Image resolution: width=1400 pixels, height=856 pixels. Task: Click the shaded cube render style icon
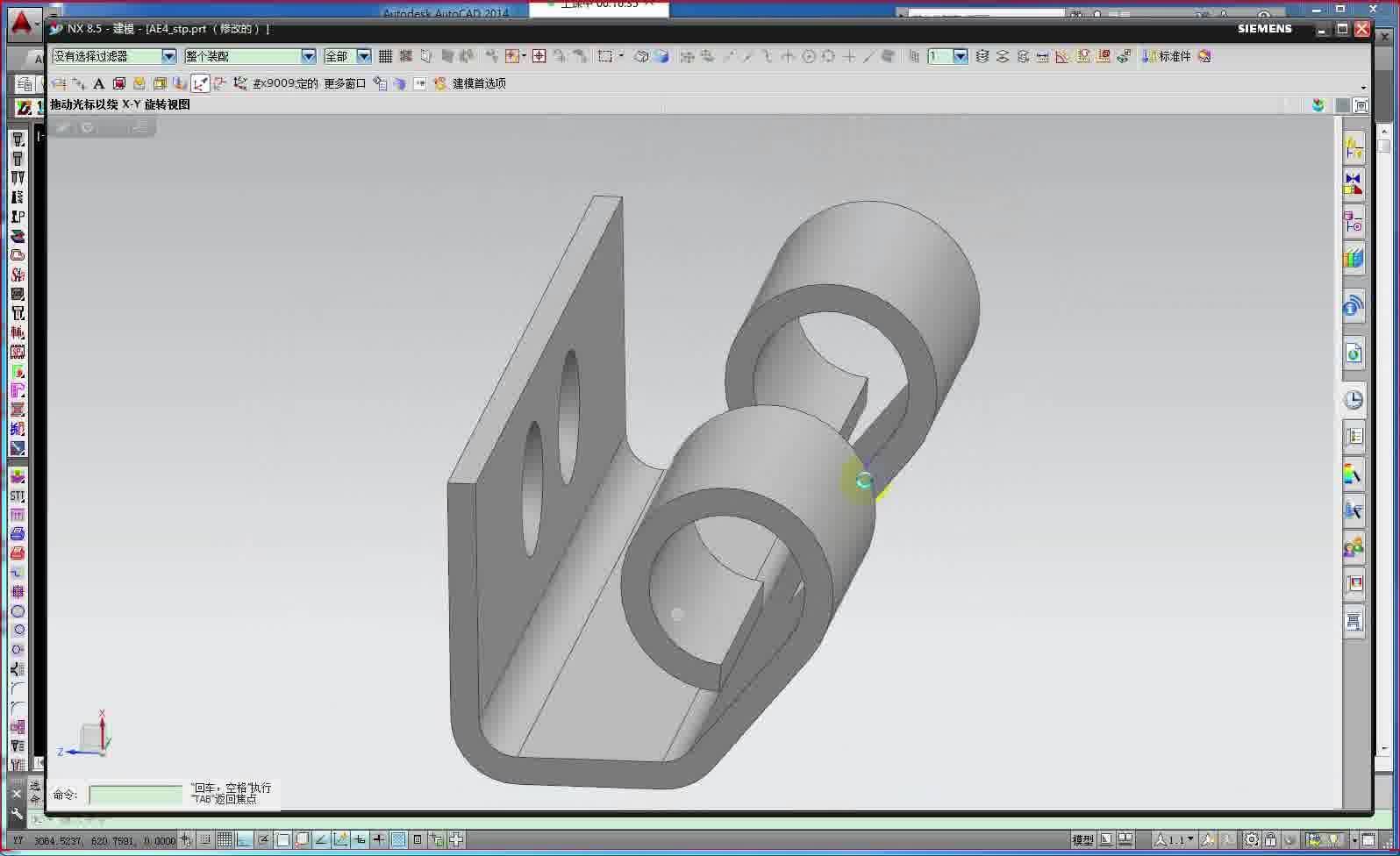point(661,56)
